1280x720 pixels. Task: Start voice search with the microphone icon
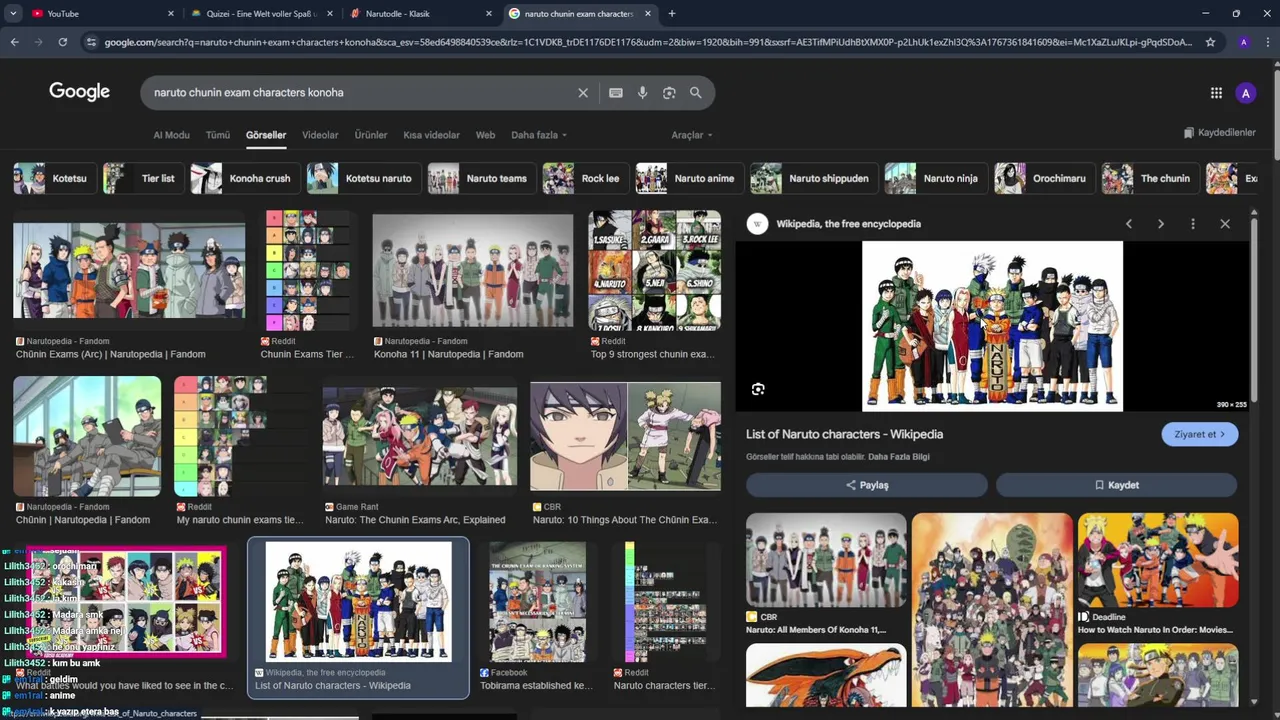tap(642, 93)
